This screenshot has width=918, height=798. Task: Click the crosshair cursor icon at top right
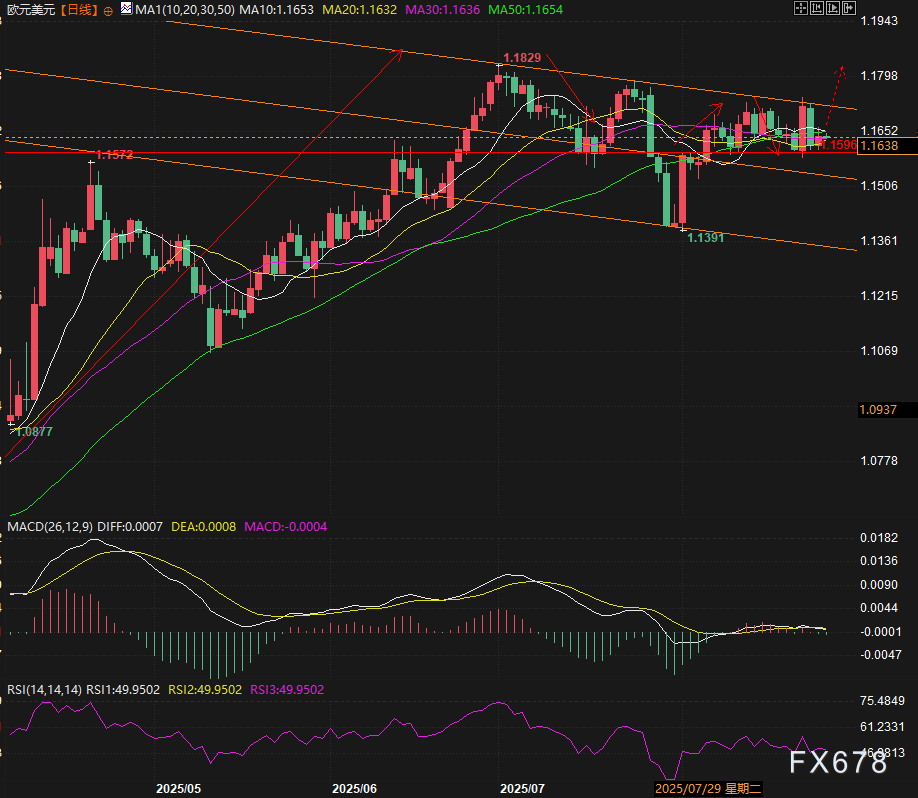click(x=801, y=9)
